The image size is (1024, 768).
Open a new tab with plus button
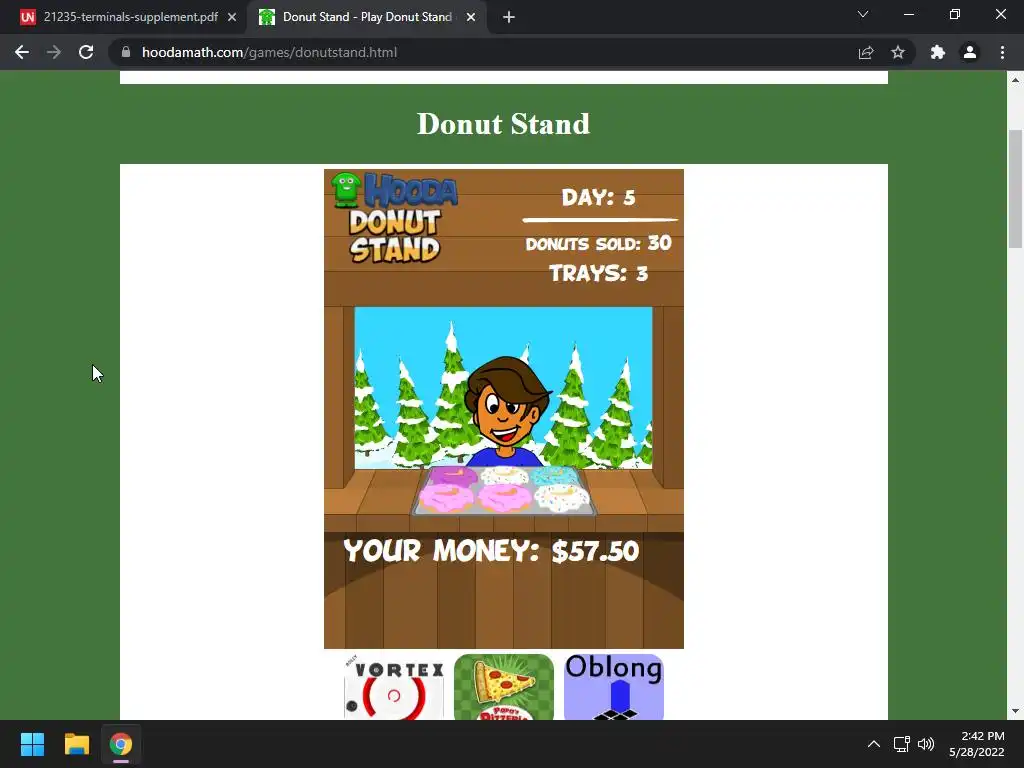click(x=509, y=18)
